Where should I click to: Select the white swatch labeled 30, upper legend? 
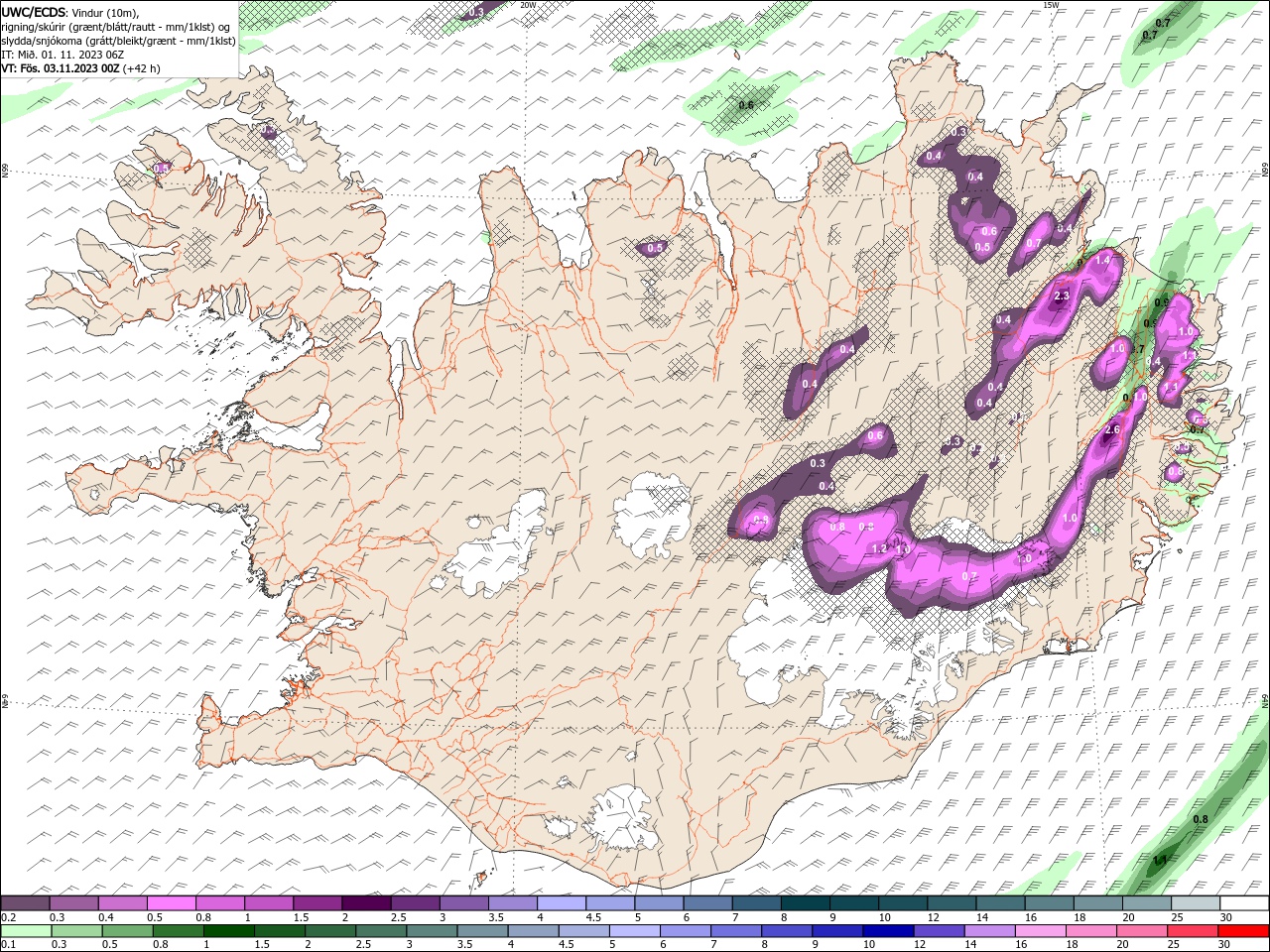[x=1243, y=903]
